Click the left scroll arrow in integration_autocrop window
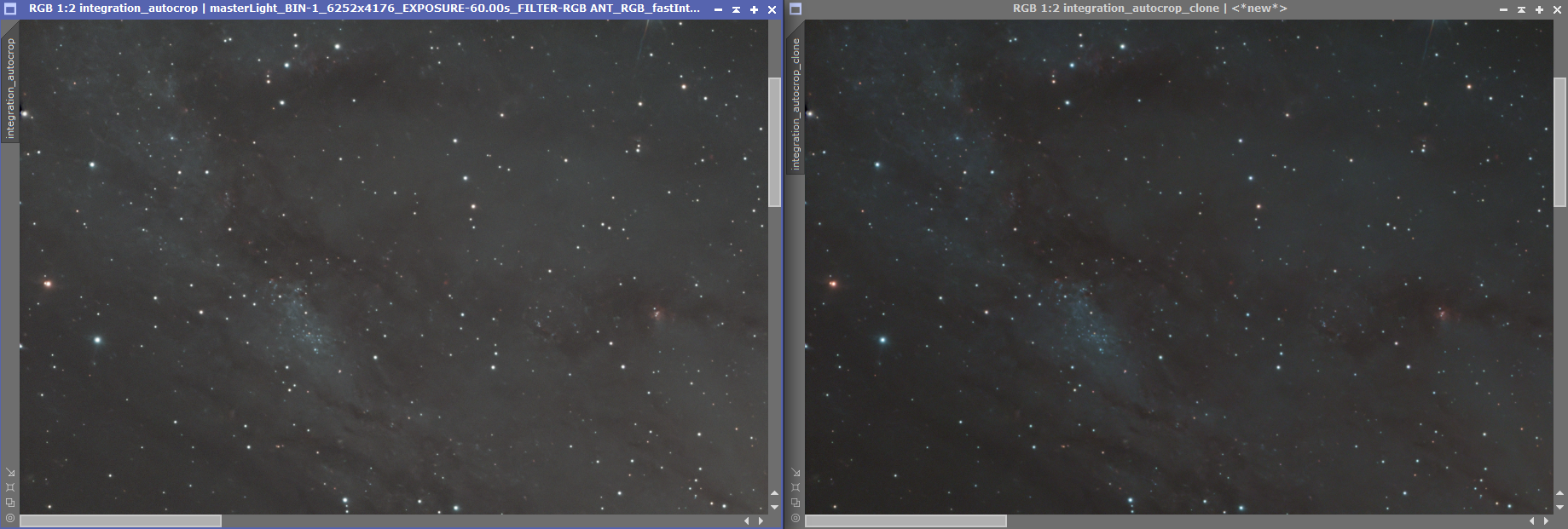The width and height of the screenshot is (1568, 529). pyautogui.click(x=747, y=520)
